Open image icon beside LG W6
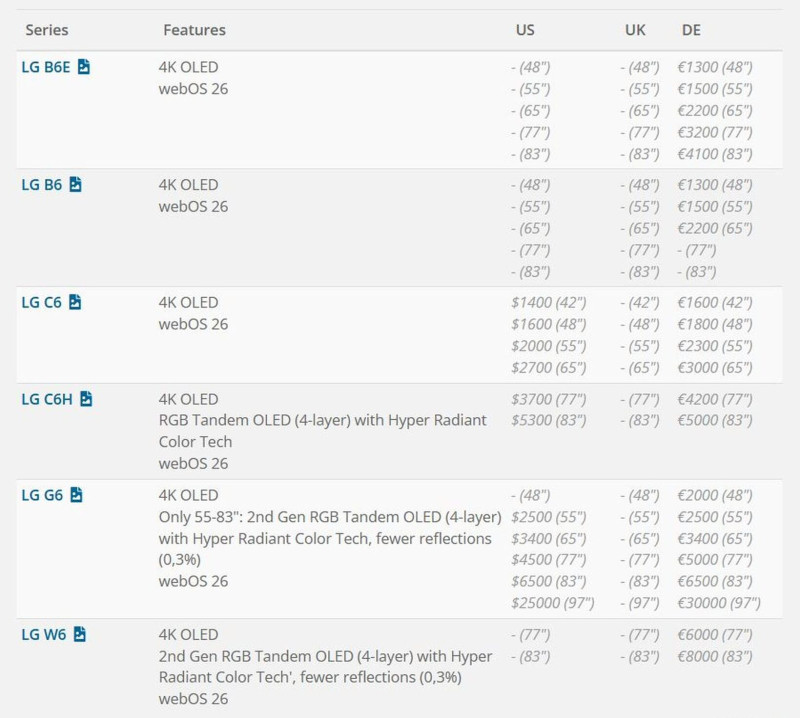800x718 pixels. pyautogui.click(x=80, y=634)
